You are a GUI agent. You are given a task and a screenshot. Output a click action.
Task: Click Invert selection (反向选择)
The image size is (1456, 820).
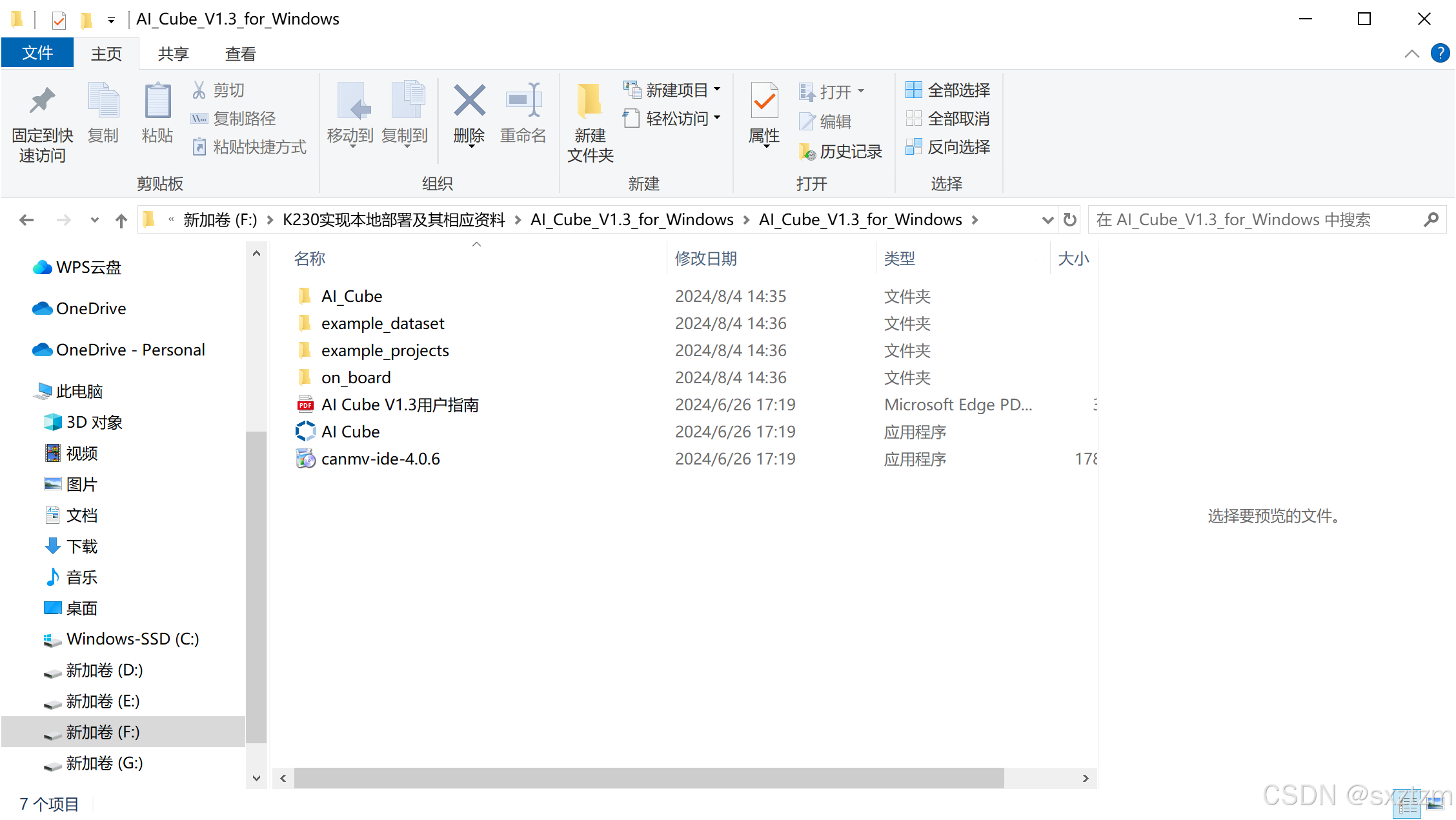click(948, 147)
